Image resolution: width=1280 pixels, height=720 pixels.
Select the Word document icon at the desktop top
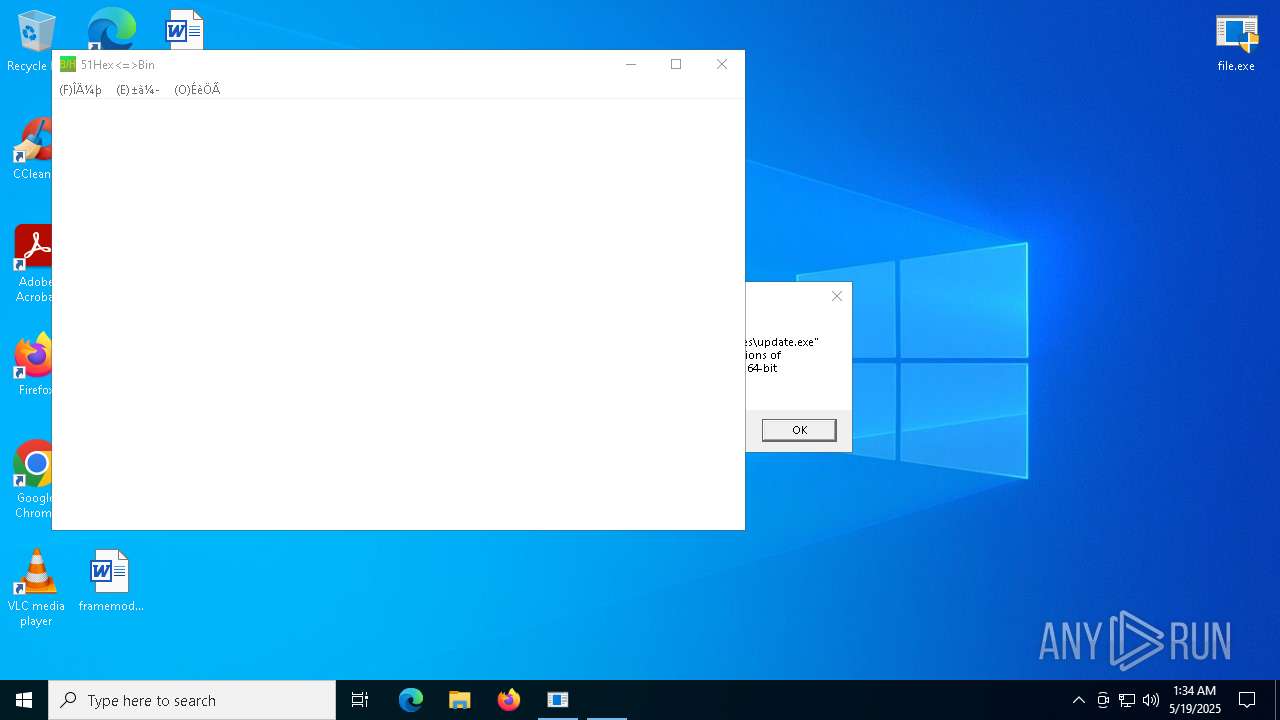(x=185, y=29)
